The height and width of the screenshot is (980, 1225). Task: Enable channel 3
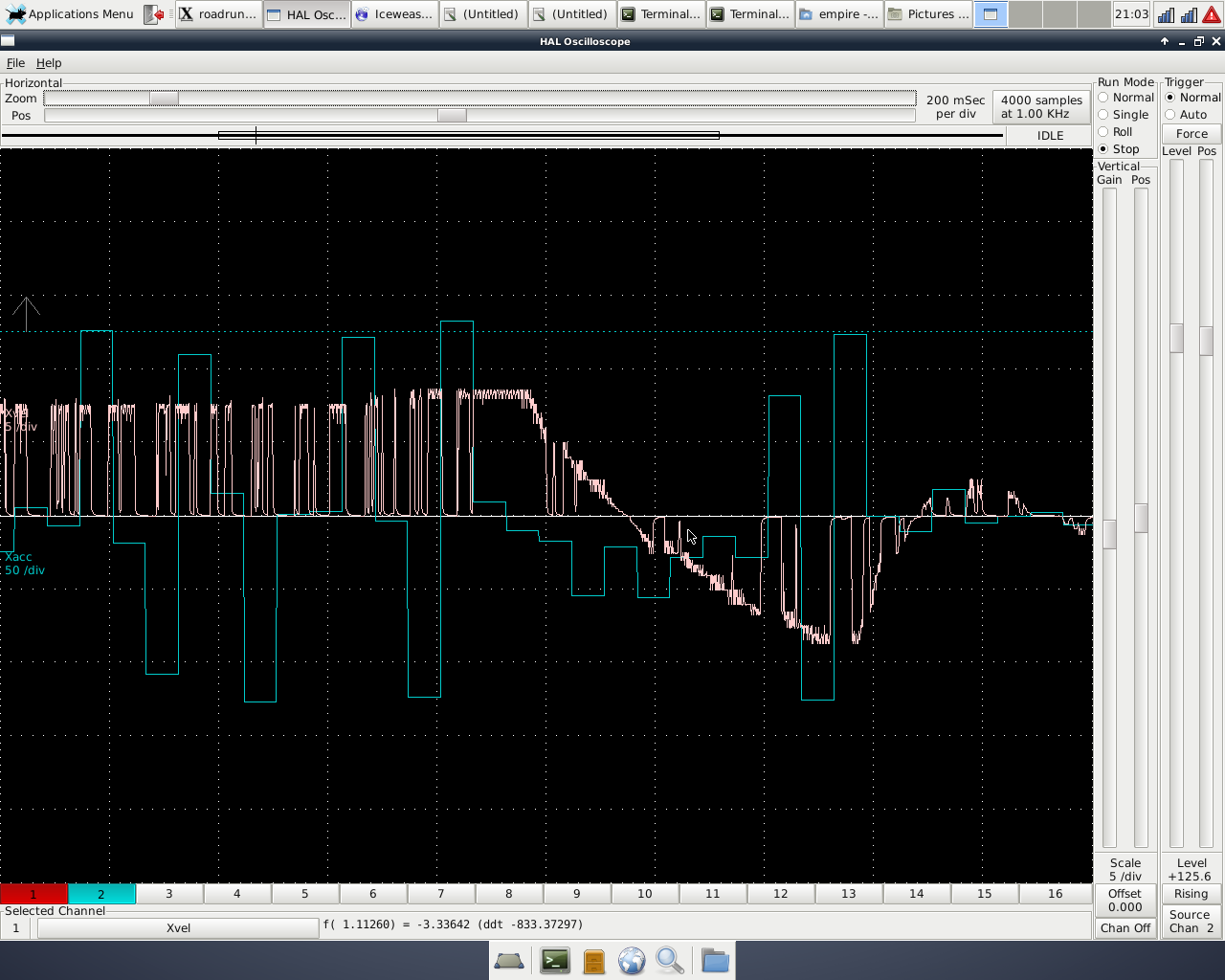(x=169, y=894)
